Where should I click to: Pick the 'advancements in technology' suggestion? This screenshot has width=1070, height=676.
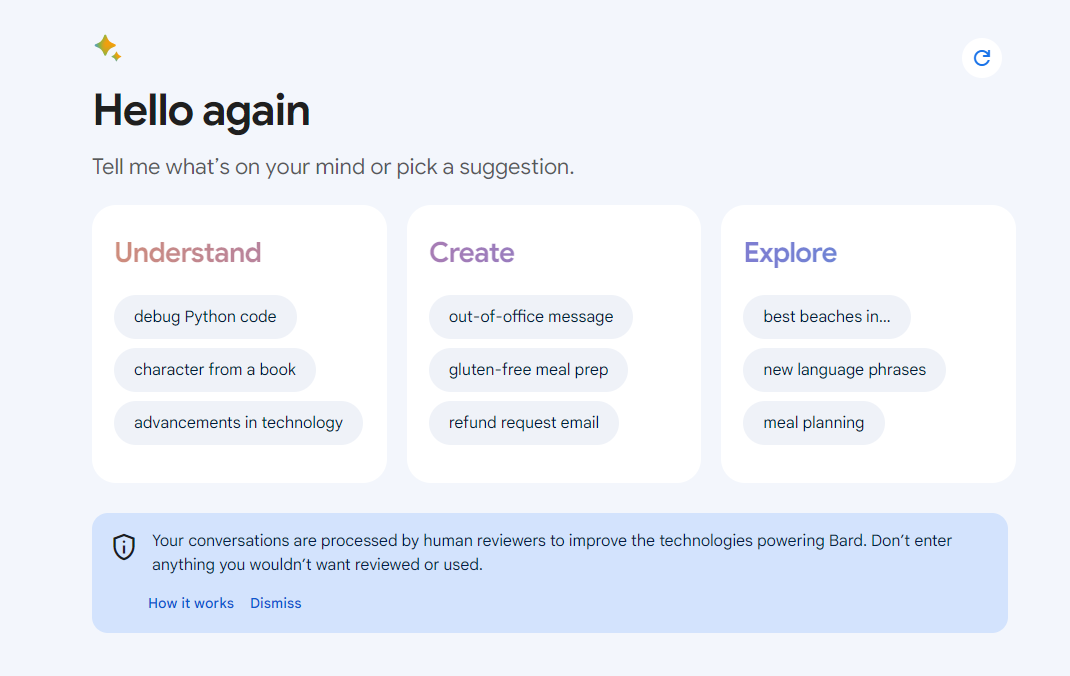pyautogui.click(x=238, y=423)
